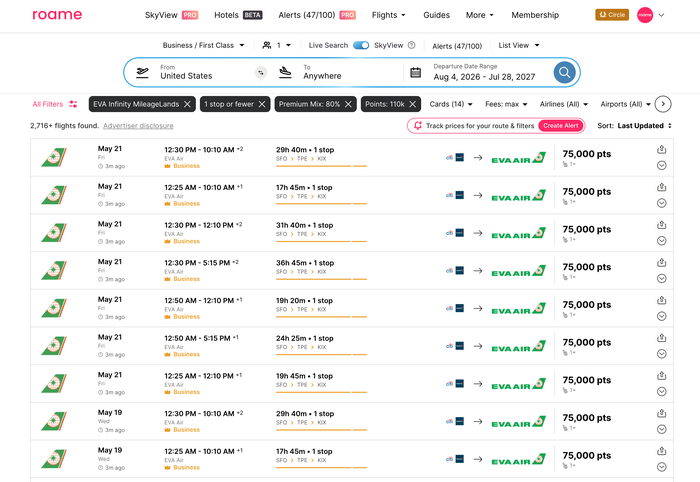Click the Departure Date Range field
Image resolution: width=700 pixels, height=482 pixels.
484,72
